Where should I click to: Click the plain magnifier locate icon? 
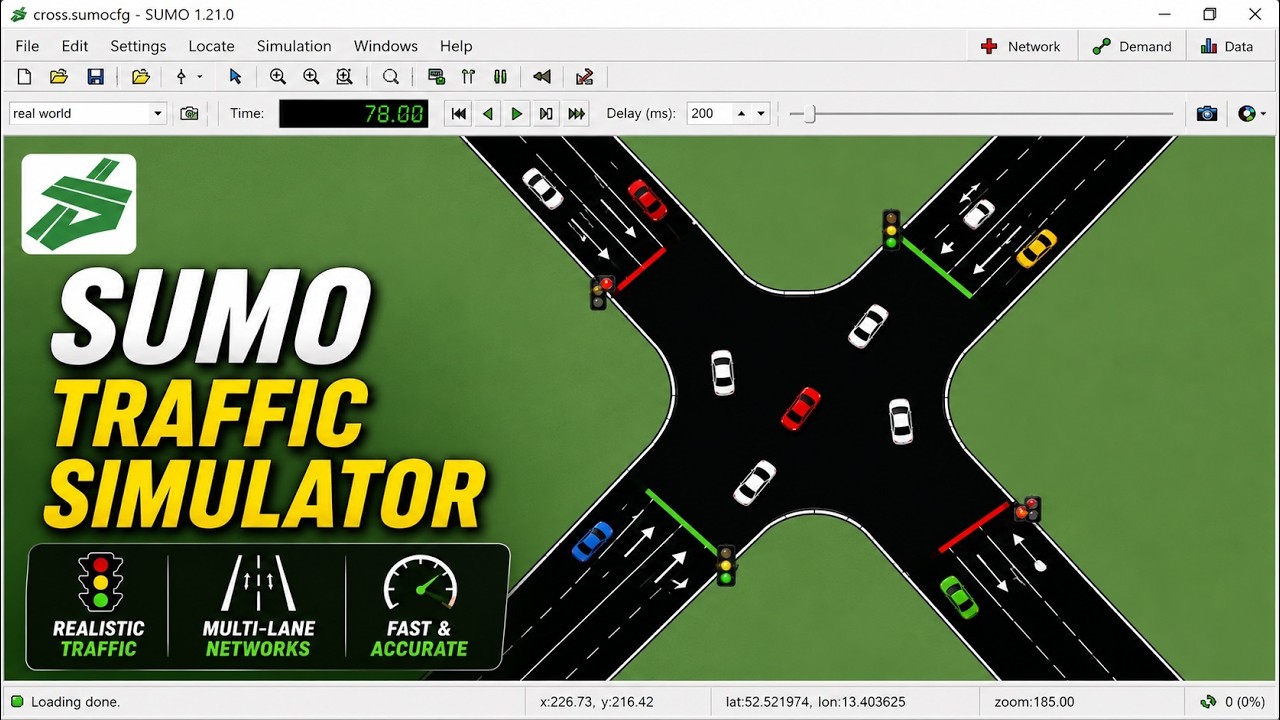[x=390, y=76]
